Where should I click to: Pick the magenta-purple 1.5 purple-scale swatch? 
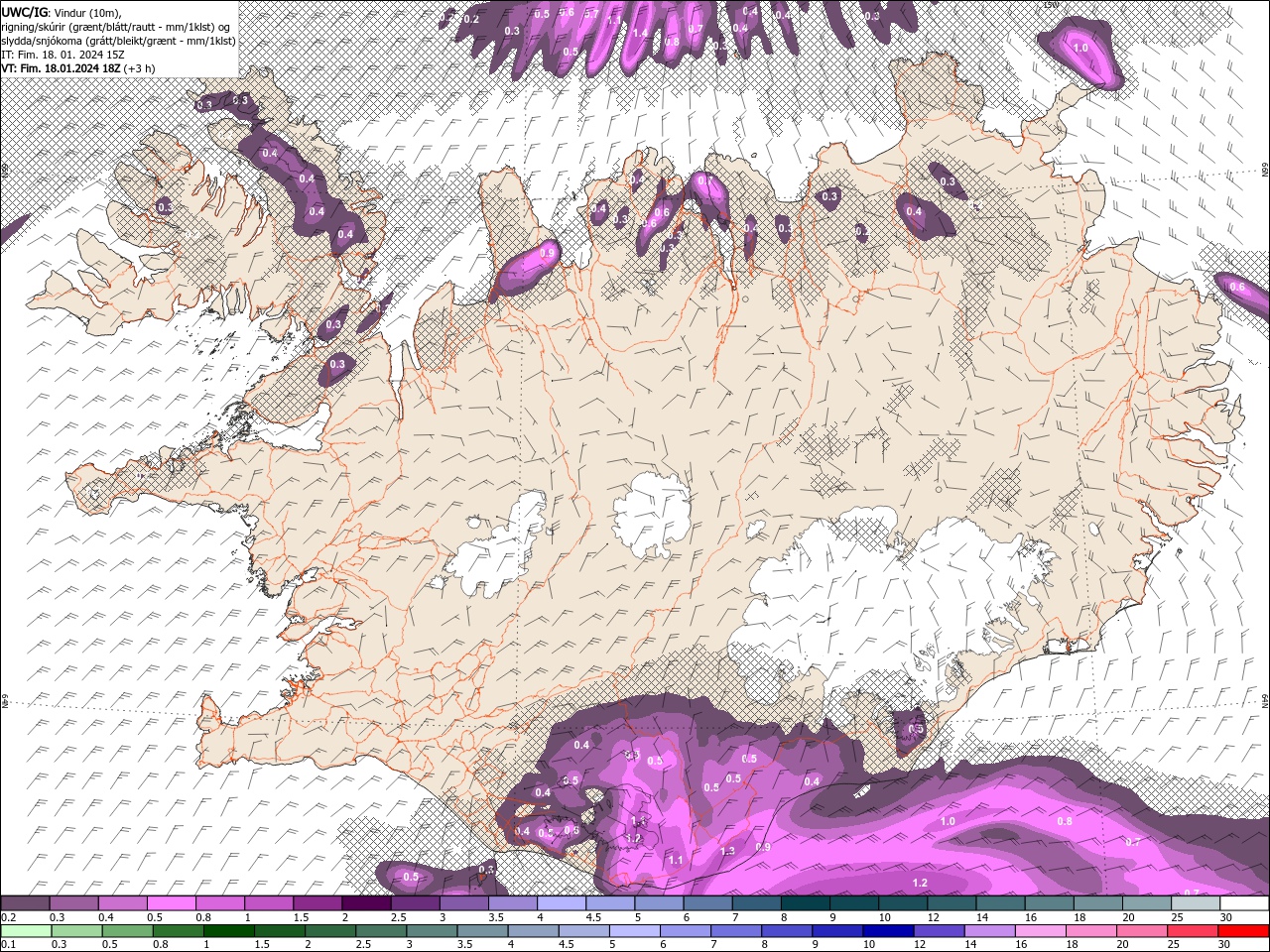click(317, 903)
